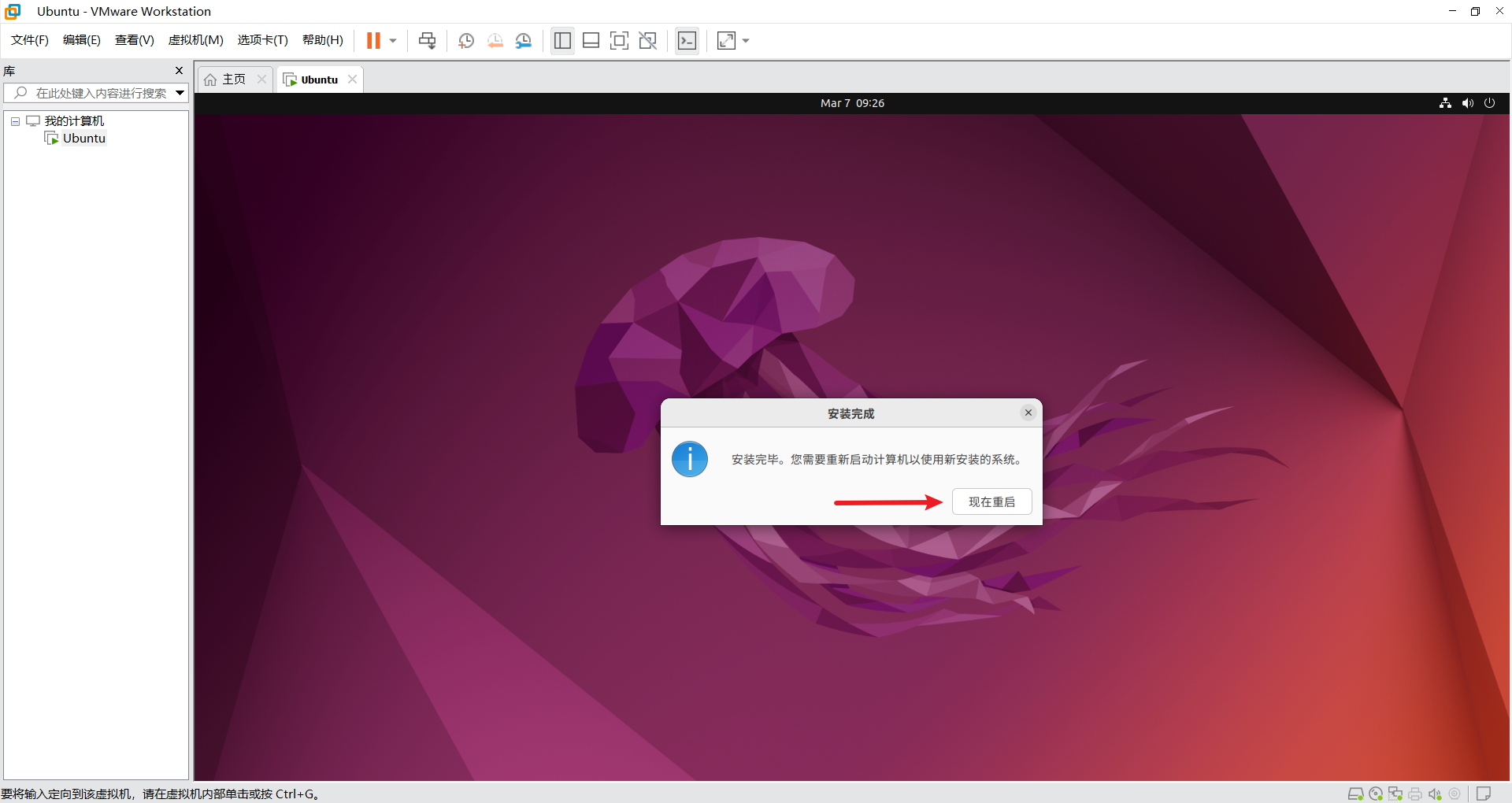Open the console view terminal icon
Image resolution: width=1512 pixels, height=803 pixels.
(x=687, y=41)
